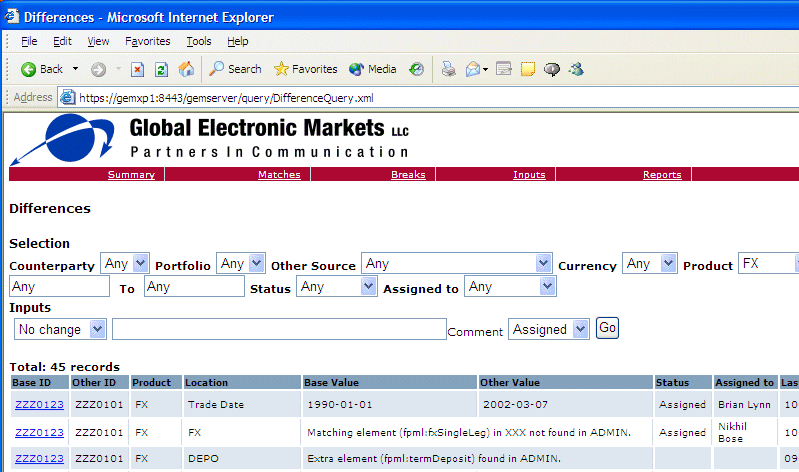799x472 pixels.
Task: Click the page icon in address bar
Action: 67,97
